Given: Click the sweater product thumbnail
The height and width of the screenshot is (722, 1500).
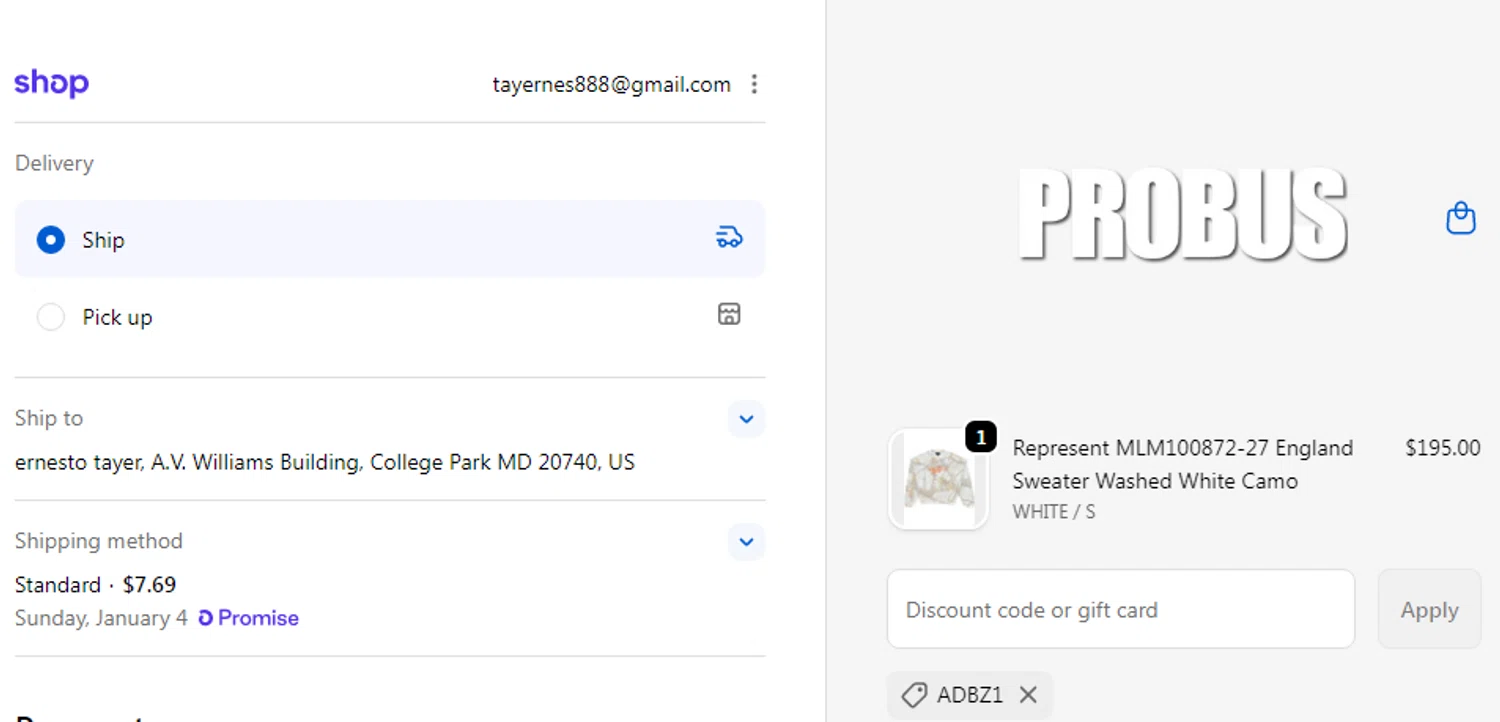Looking at the screenshot, I should coord(938,479).
